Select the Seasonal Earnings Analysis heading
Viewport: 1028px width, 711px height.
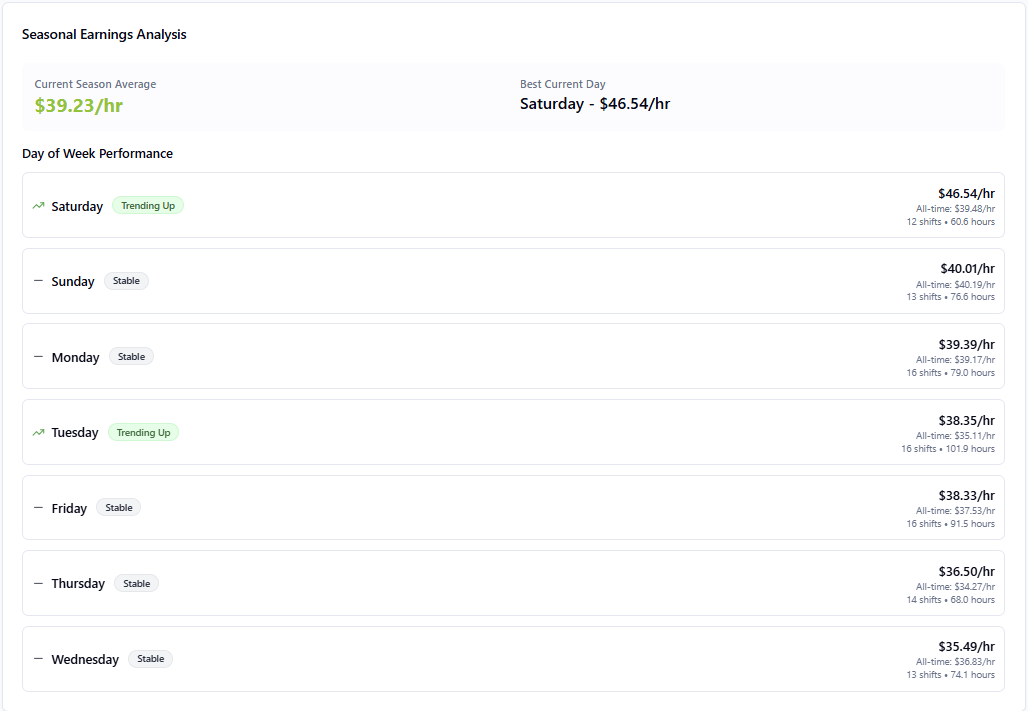[103, 33]
